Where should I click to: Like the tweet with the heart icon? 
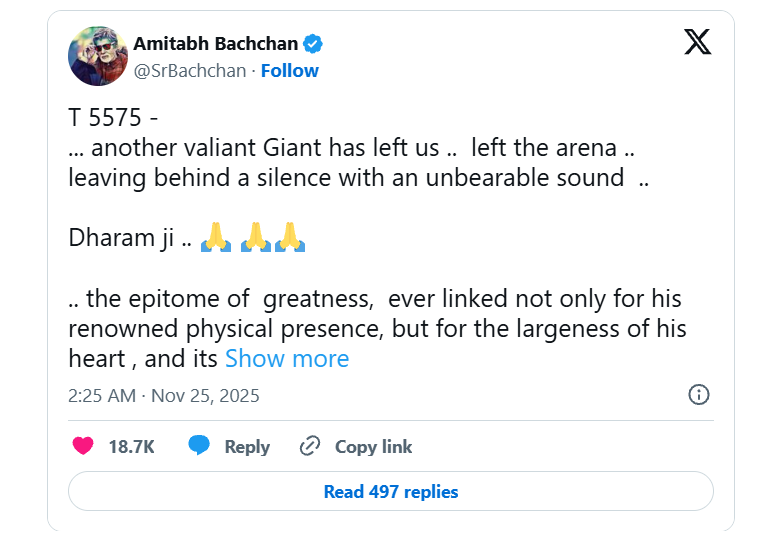(x=83, y=446)
